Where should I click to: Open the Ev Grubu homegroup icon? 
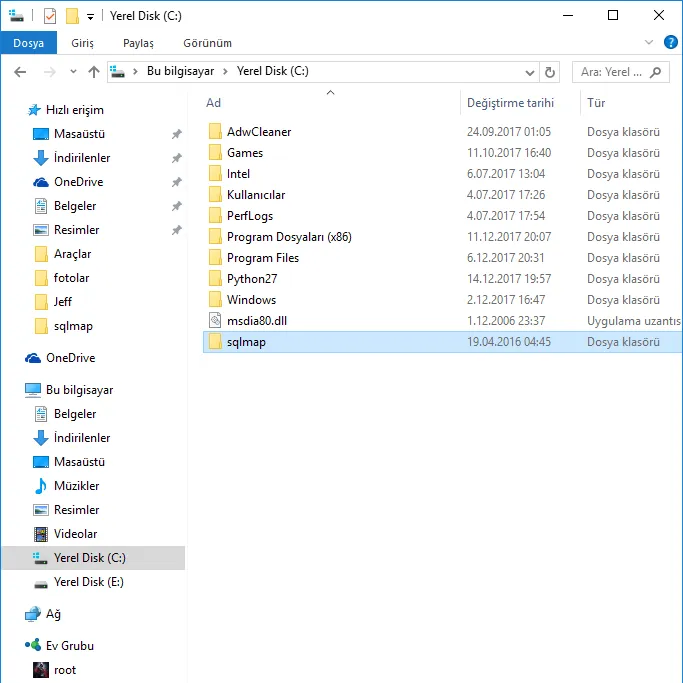tap(33, 645)
